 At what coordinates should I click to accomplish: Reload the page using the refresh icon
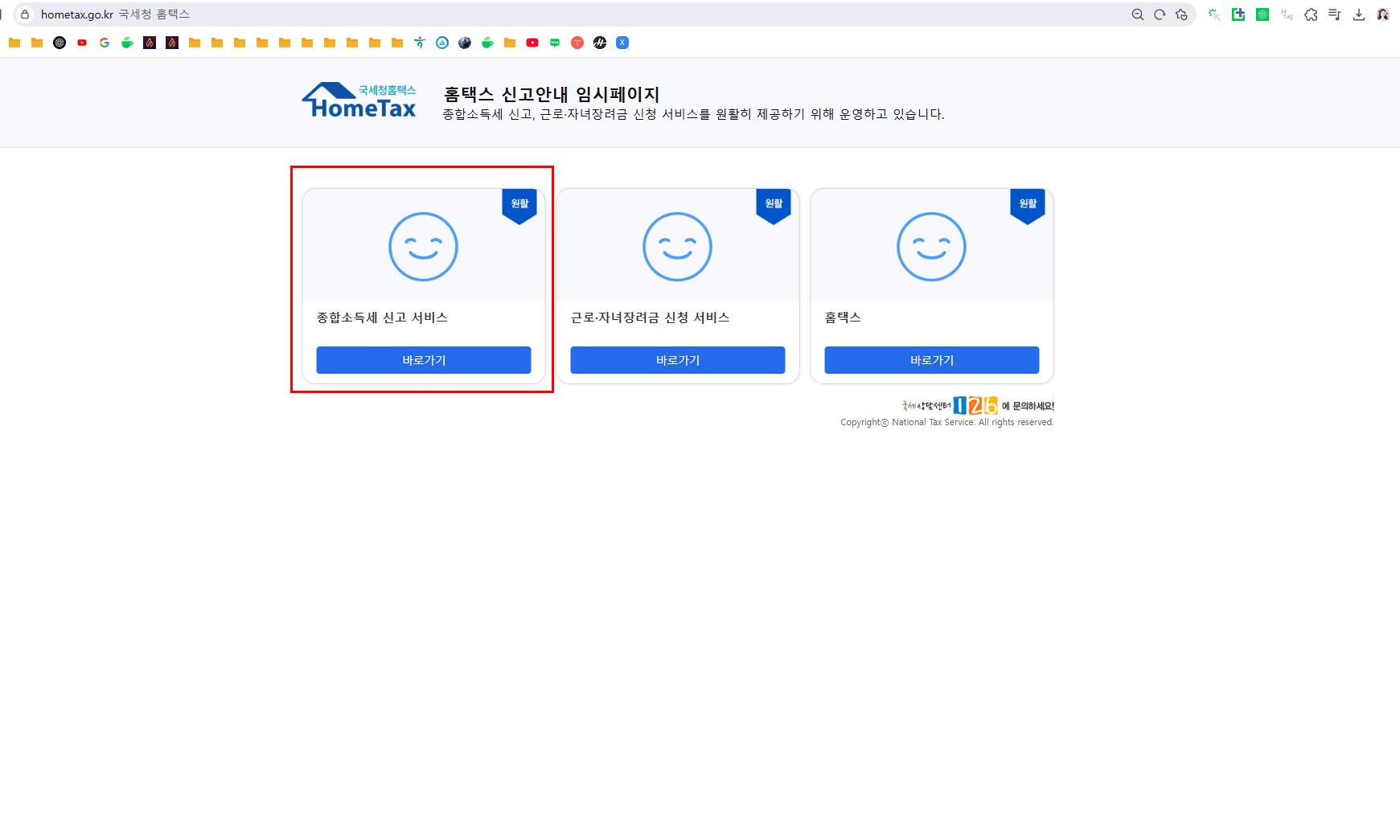[x=1160, y=14]
